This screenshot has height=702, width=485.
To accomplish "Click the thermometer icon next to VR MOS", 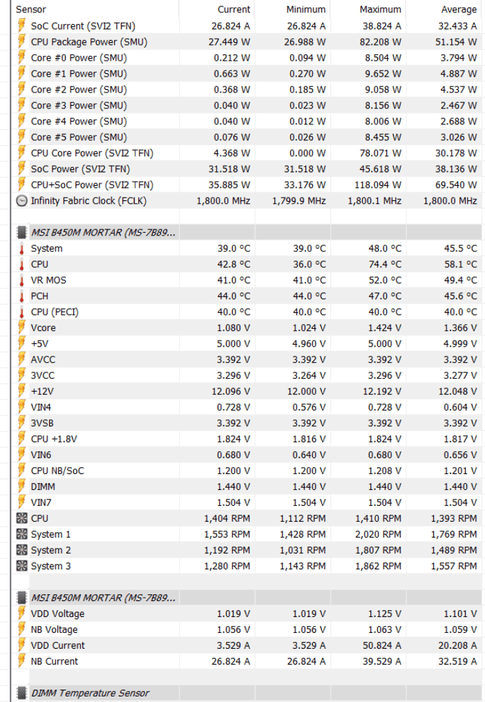I will pyautogui.click(x=21, y=280).
